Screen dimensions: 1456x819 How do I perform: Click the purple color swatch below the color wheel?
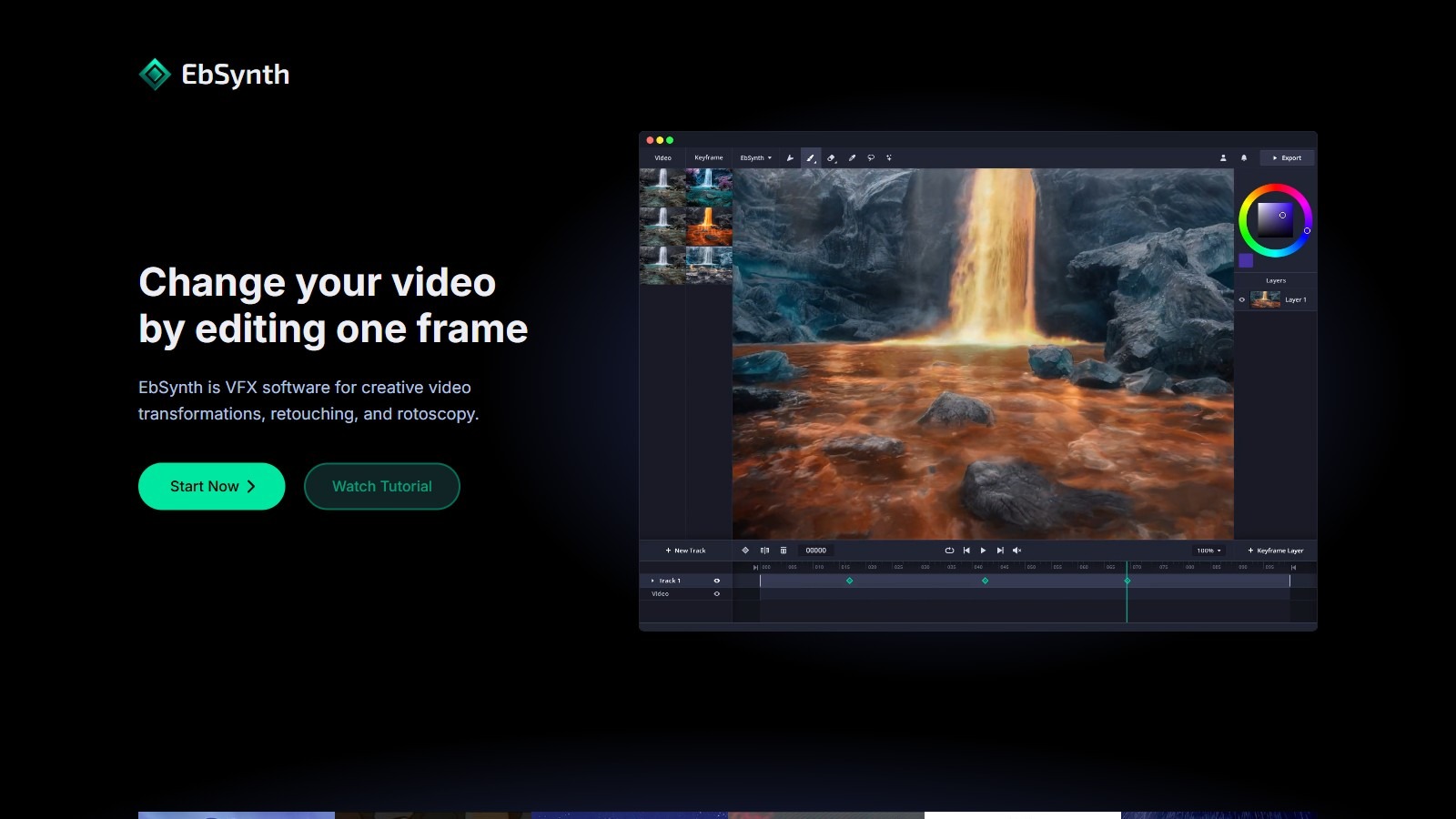[x=1246, y=261]
